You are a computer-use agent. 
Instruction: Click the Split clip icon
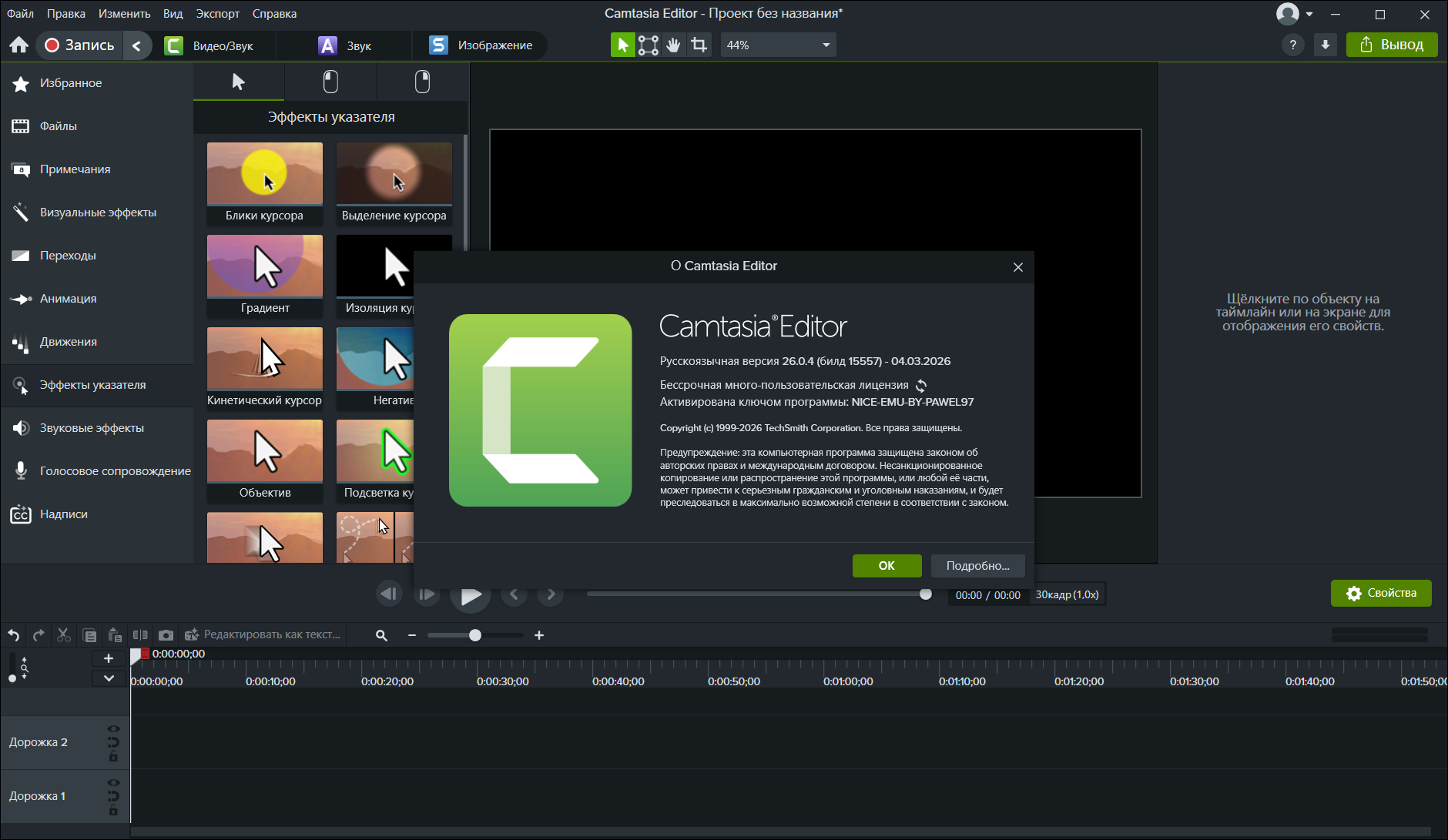pyautogui.click(x=140, y=635)
